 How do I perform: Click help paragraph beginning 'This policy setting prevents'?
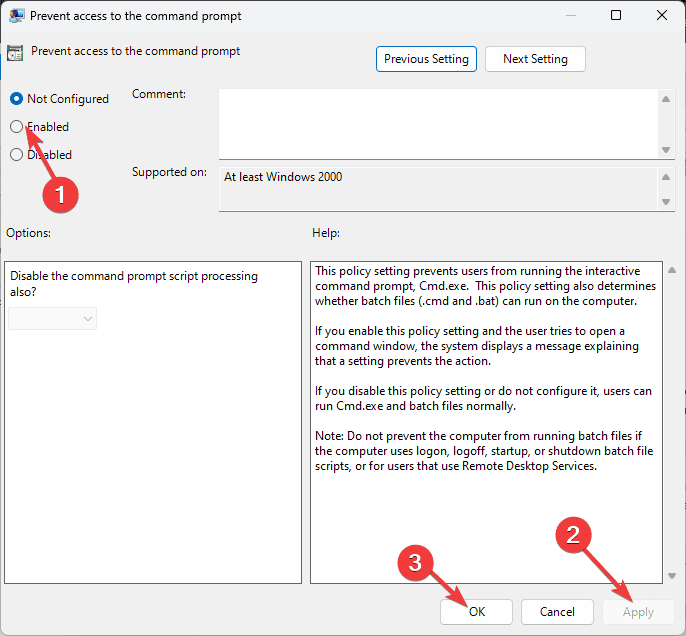pyautogui.click(x=485, y=286)
